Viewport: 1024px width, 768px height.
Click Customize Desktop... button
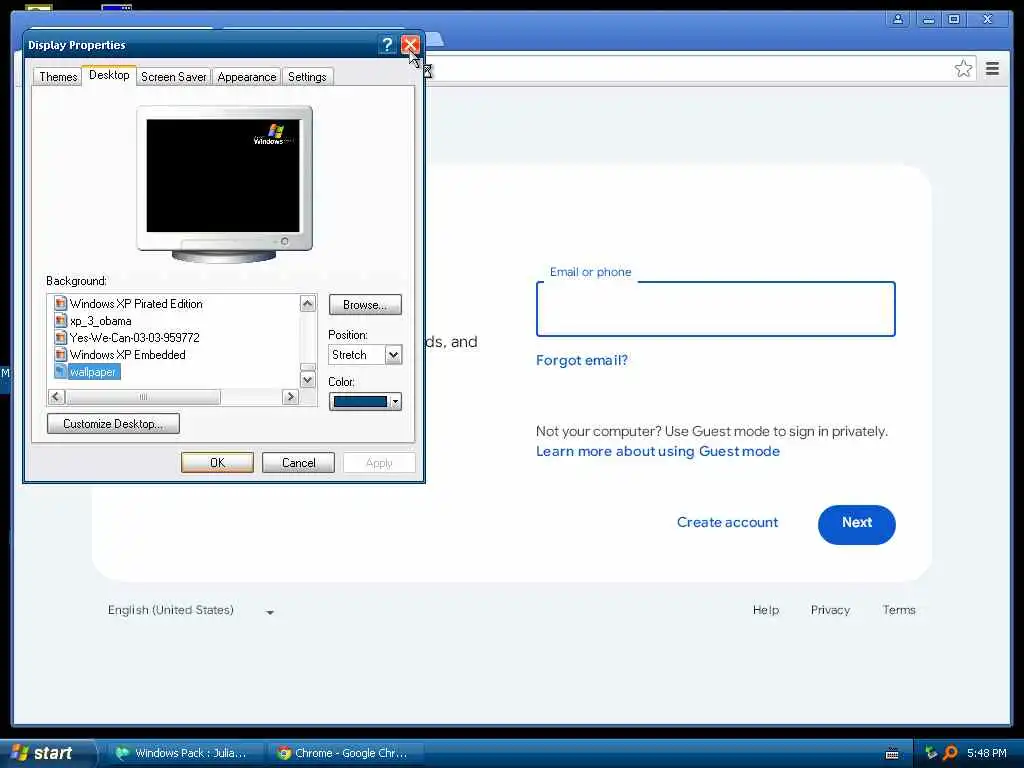(x=113, y=424)
